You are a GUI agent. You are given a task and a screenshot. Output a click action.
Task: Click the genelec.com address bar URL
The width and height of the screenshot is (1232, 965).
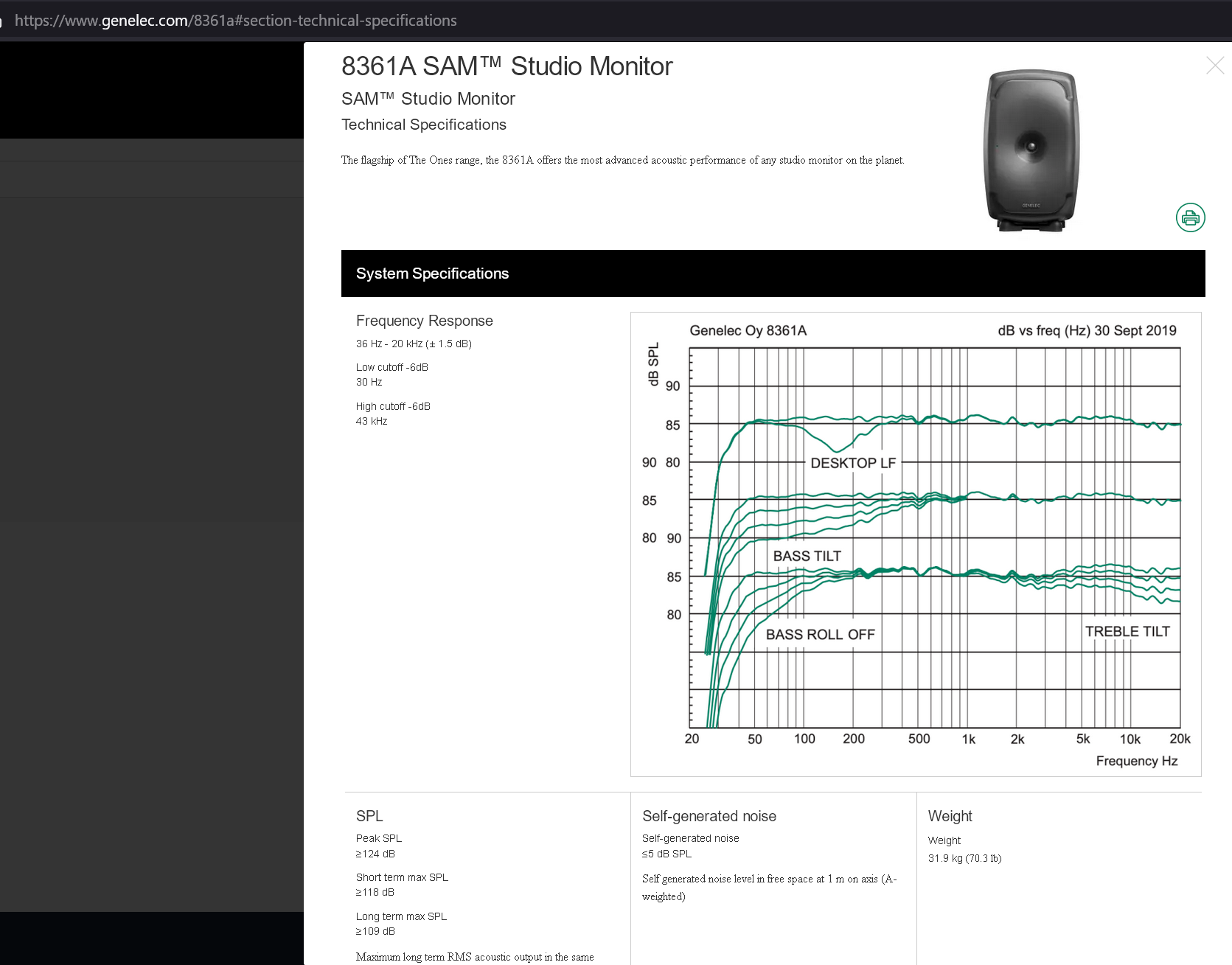236,21
